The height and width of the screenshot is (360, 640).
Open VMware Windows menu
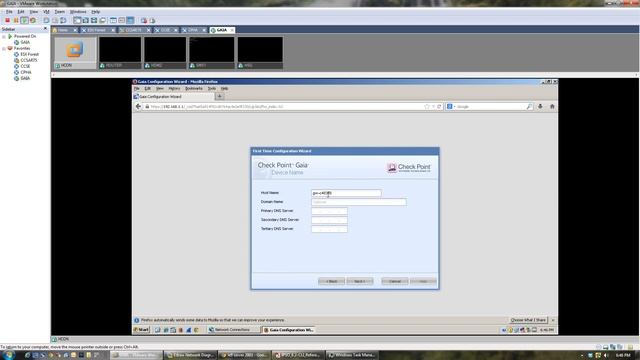78,12
